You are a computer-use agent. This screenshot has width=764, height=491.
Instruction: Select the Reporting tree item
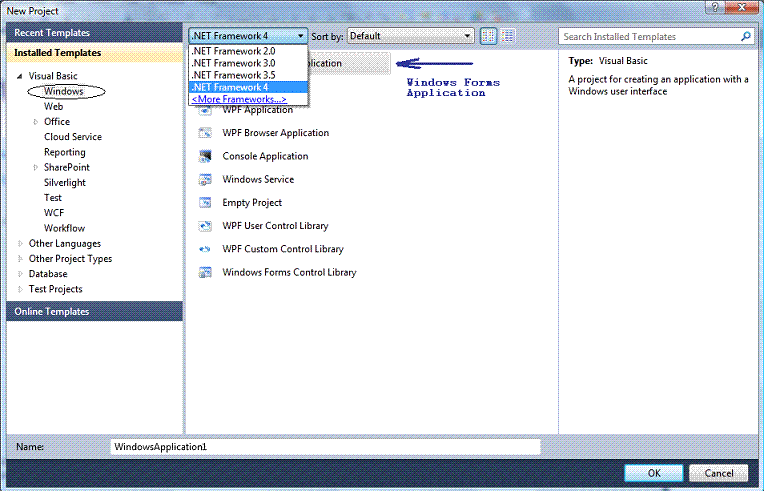tap(65, 152)
